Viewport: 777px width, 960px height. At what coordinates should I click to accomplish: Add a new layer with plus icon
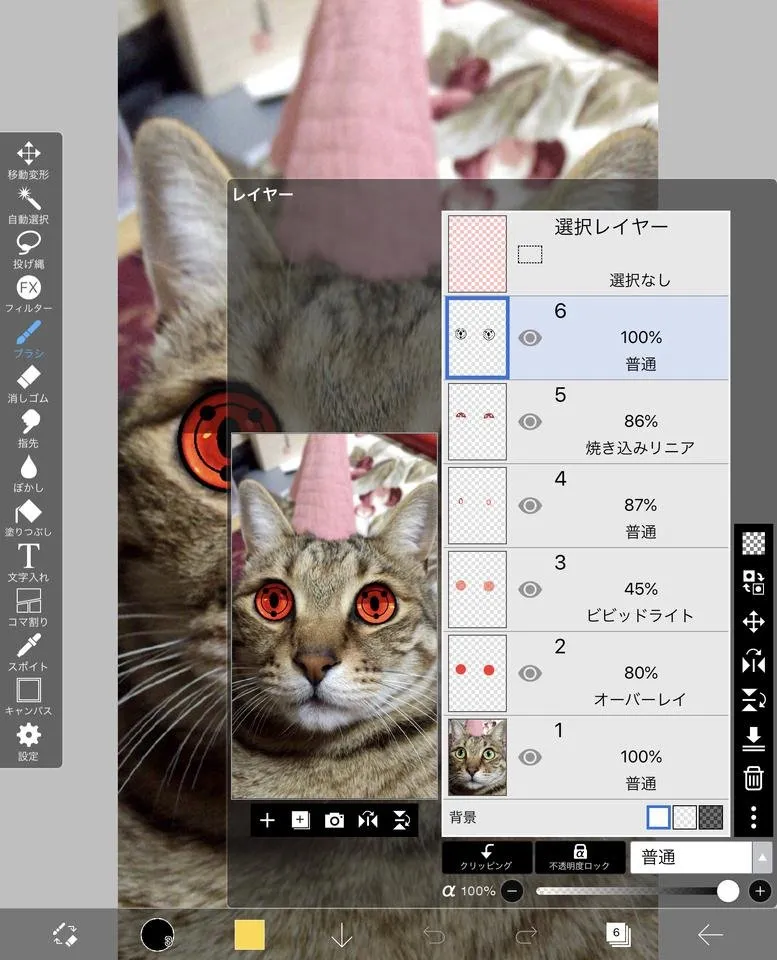tap(267, 820)
